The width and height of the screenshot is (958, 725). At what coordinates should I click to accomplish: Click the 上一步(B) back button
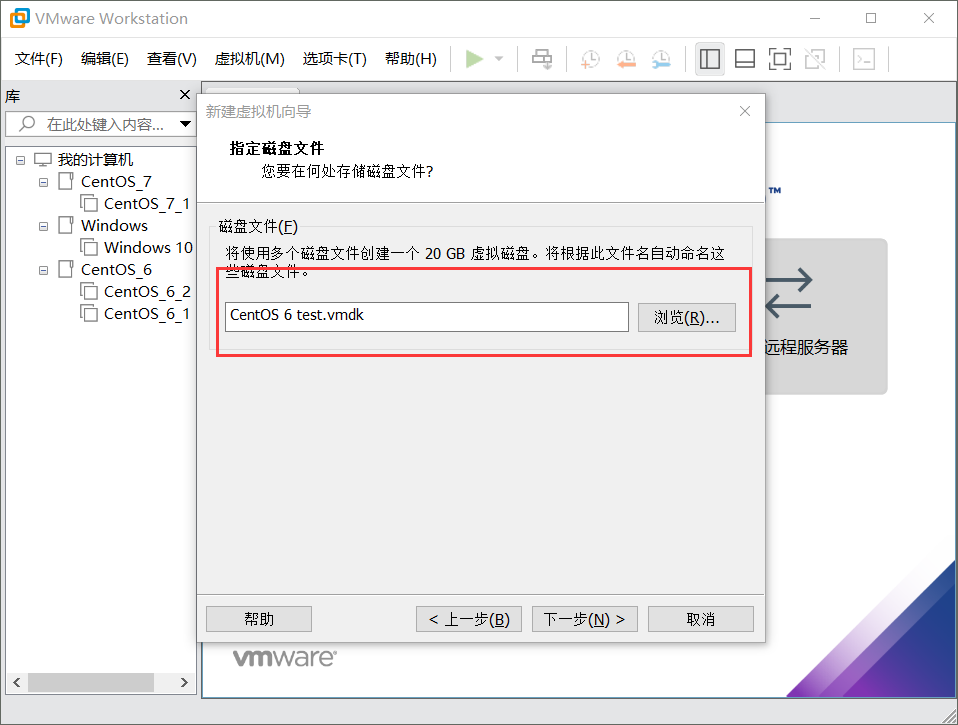(x=469, y=619)
